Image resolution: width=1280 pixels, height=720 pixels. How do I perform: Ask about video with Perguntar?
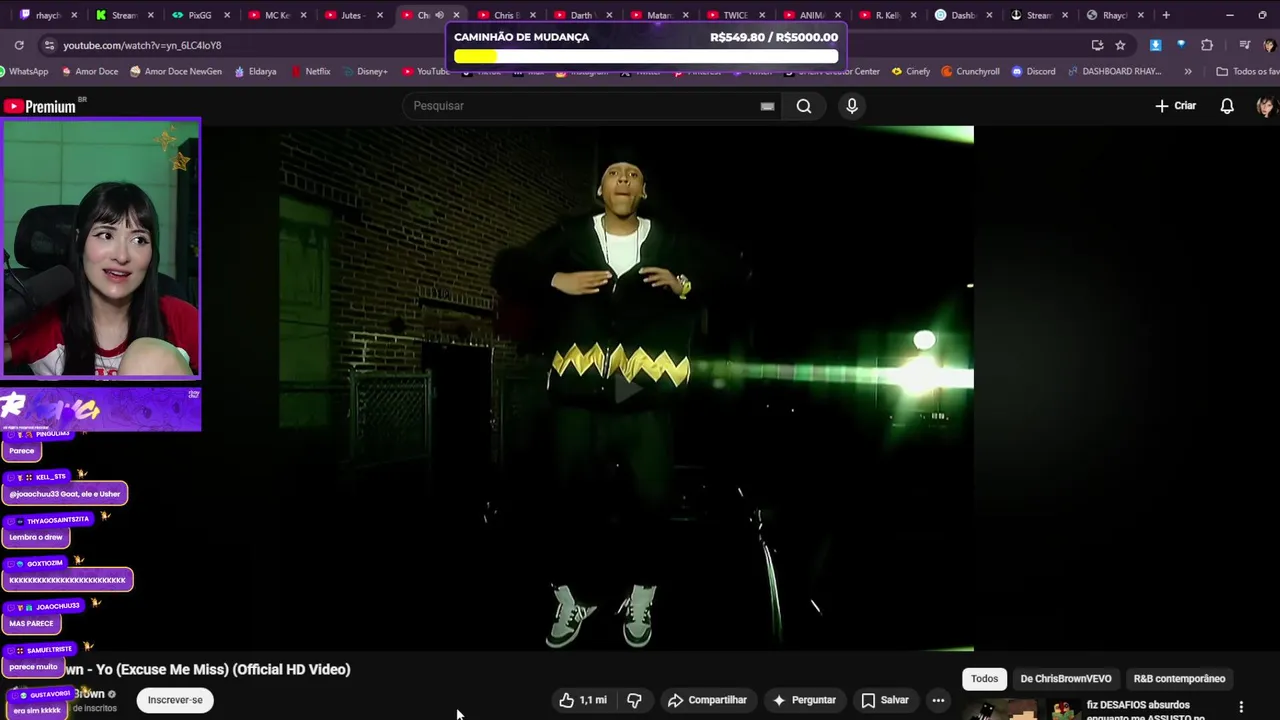tap(804, 700)
